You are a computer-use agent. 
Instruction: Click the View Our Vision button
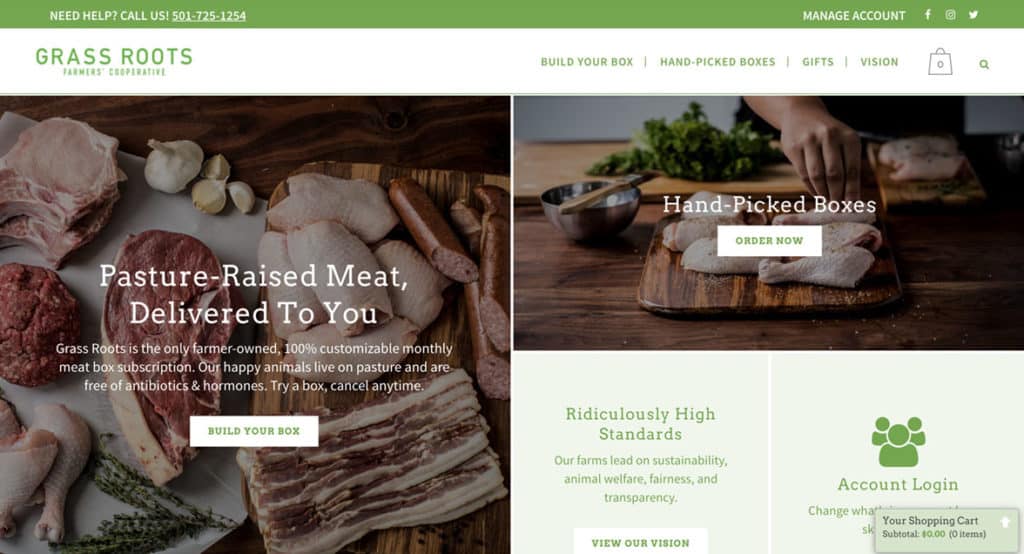[x=640, y=542]
